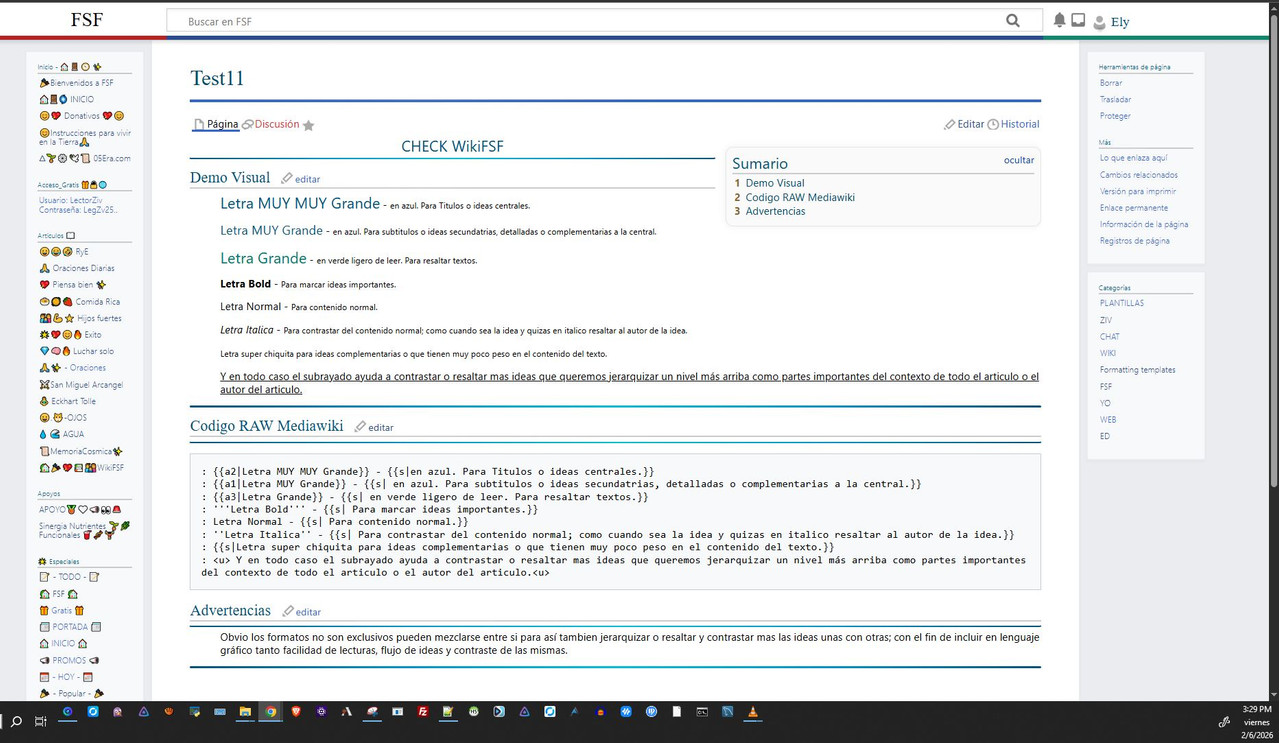Open Instrucciones para vivir en la Tierra
The width and height of the screenshot is (1279, 743).
click(85, 137)
